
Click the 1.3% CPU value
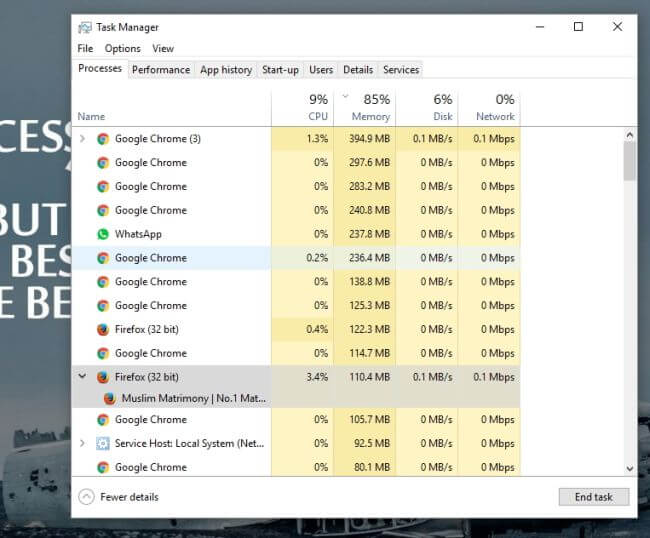pos(317,139)
